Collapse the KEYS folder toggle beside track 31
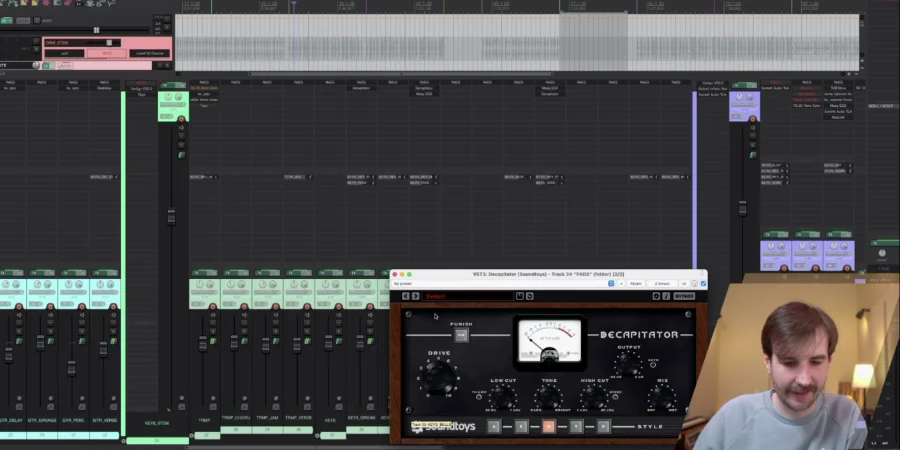 pyautogui.click(x=318, y=436)
